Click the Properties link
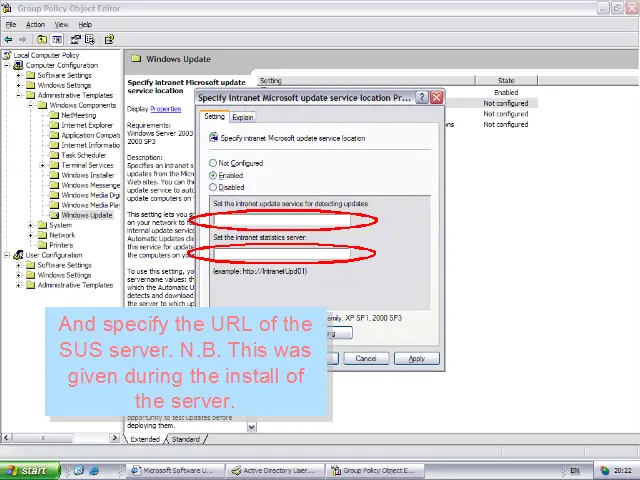640x480 pixels. pos(166,109)
